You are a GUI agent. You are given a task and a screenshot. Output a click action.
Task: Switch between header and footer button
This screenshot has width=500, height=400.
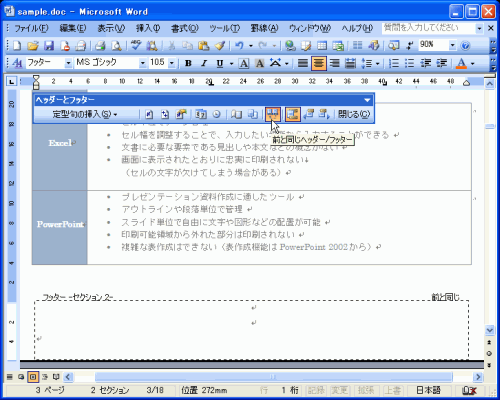[x=292, y=114]
